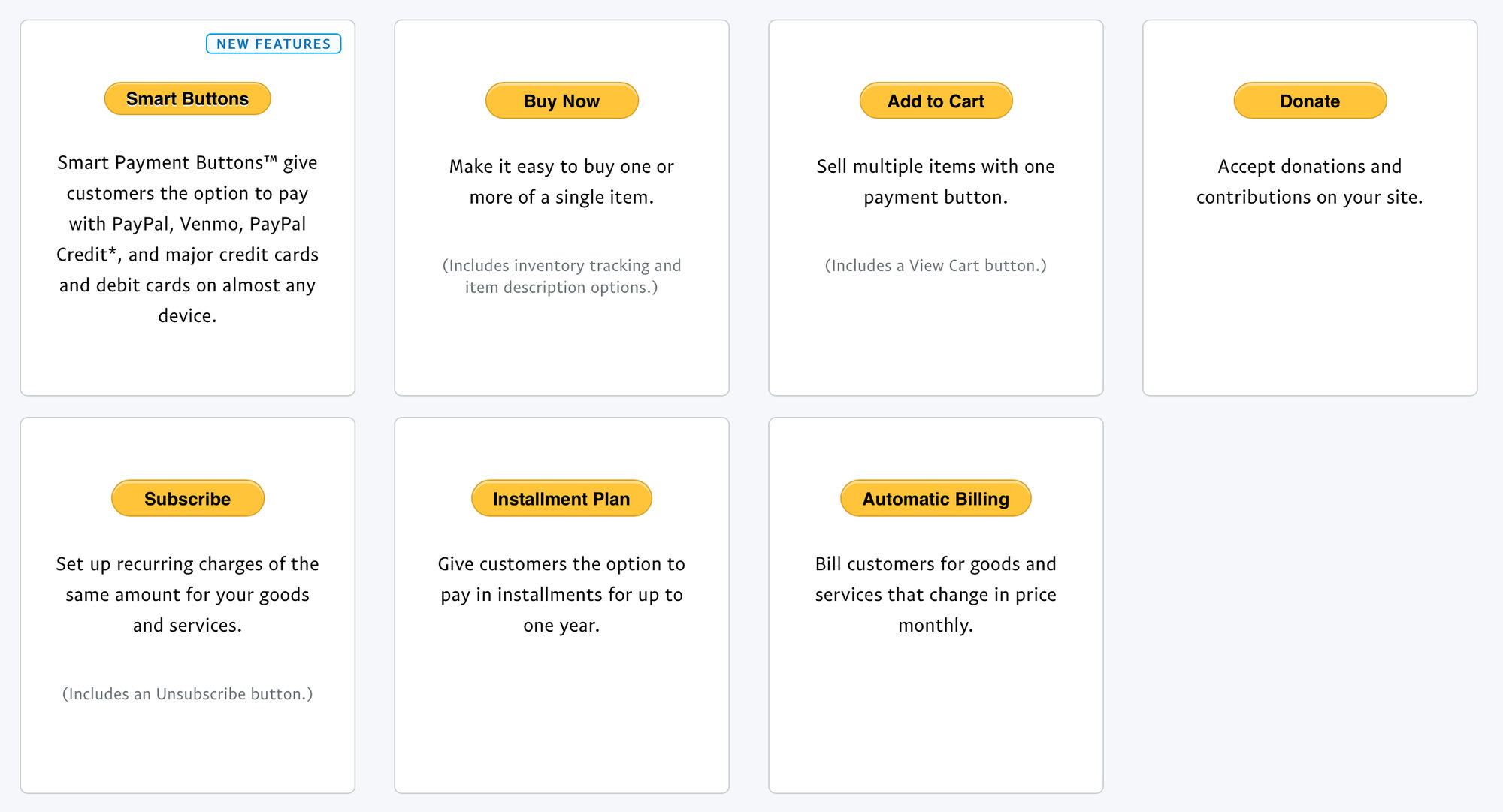Click the Buy Now button
1503x812 pixels.
561,101
